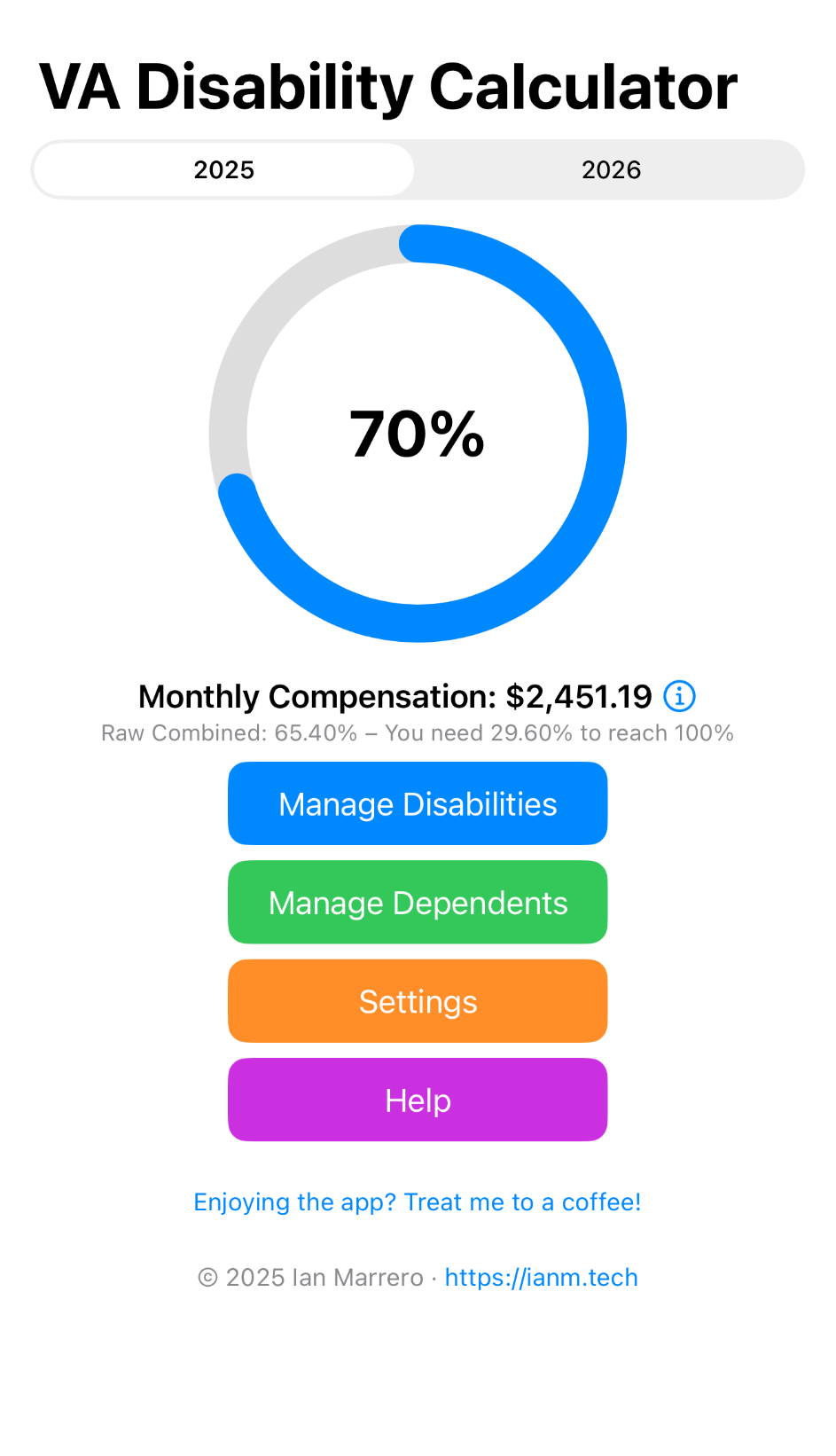Click the "Raw Combined: 65.40%" text
This screenshot has height=1456, width=836.
(229, 733)
